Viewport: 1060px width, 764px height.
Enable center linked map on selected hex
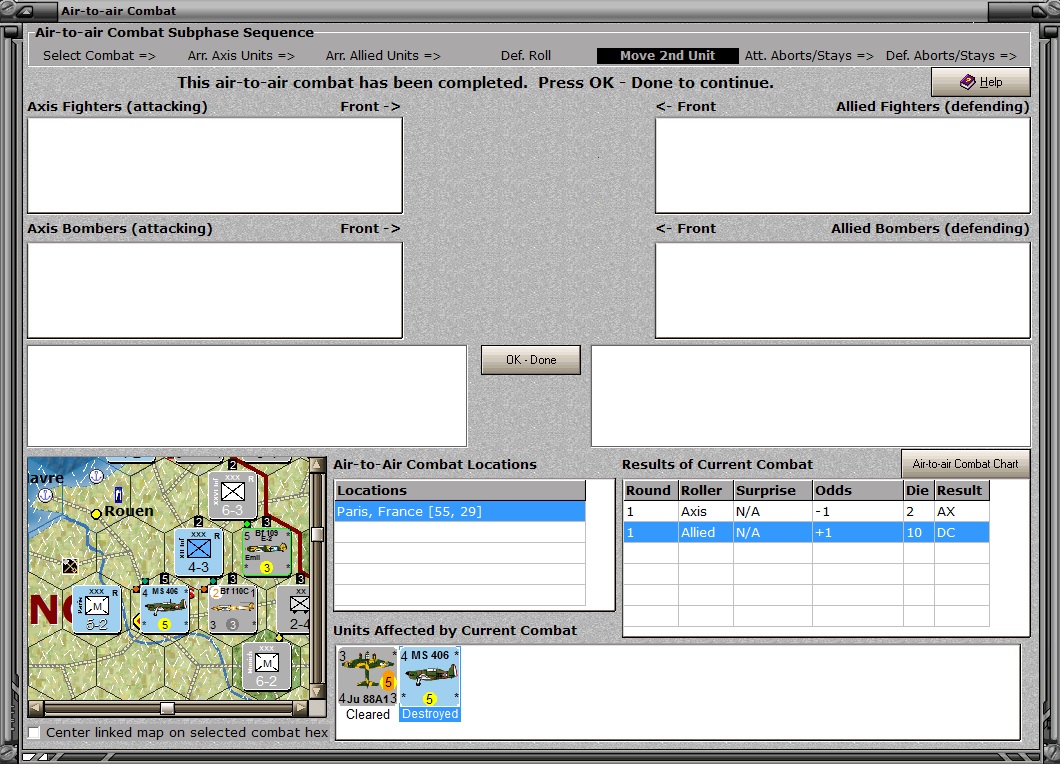[x=34, y=732]
